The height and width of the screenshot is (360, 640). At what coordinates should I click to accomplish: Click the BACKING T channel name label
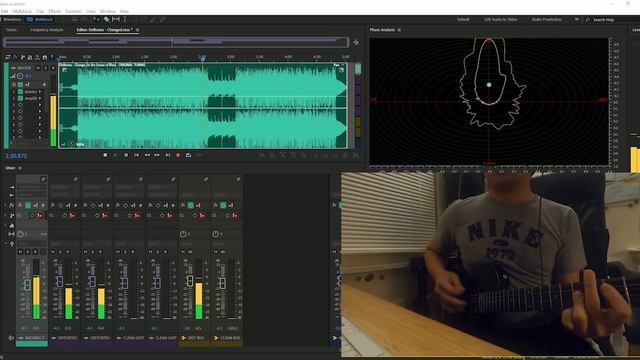pyautogui.click(x=34, y=338)
